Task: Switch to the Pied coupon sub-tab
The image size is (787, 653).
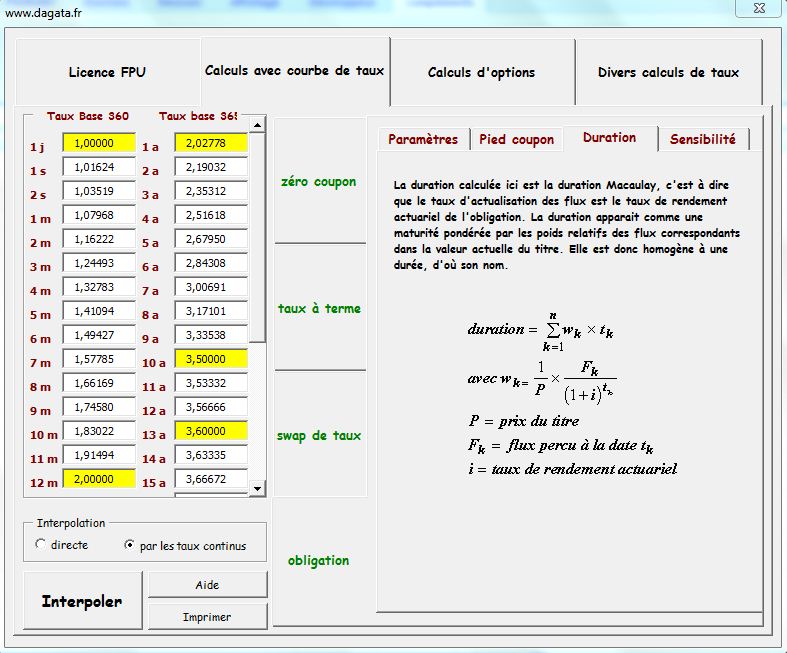Action: [x=516, y=139]
